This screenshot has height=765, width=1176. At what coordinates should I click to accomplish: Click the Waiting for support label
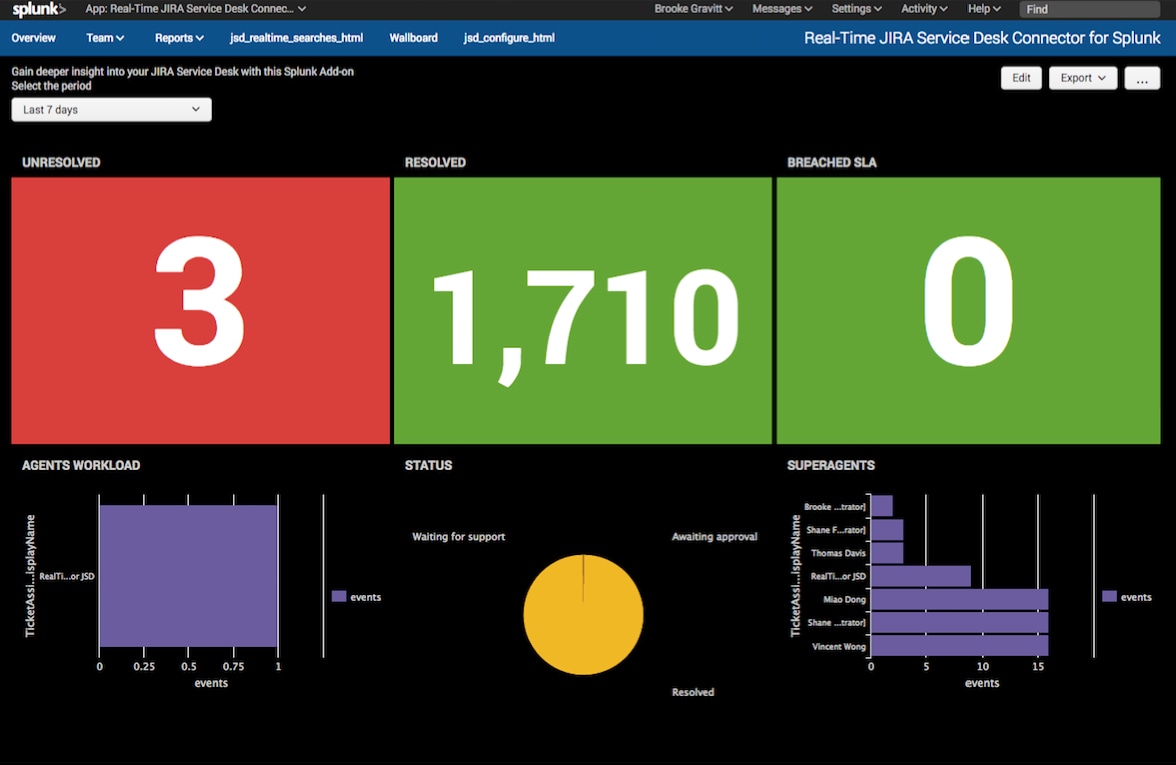click(458, 536)
